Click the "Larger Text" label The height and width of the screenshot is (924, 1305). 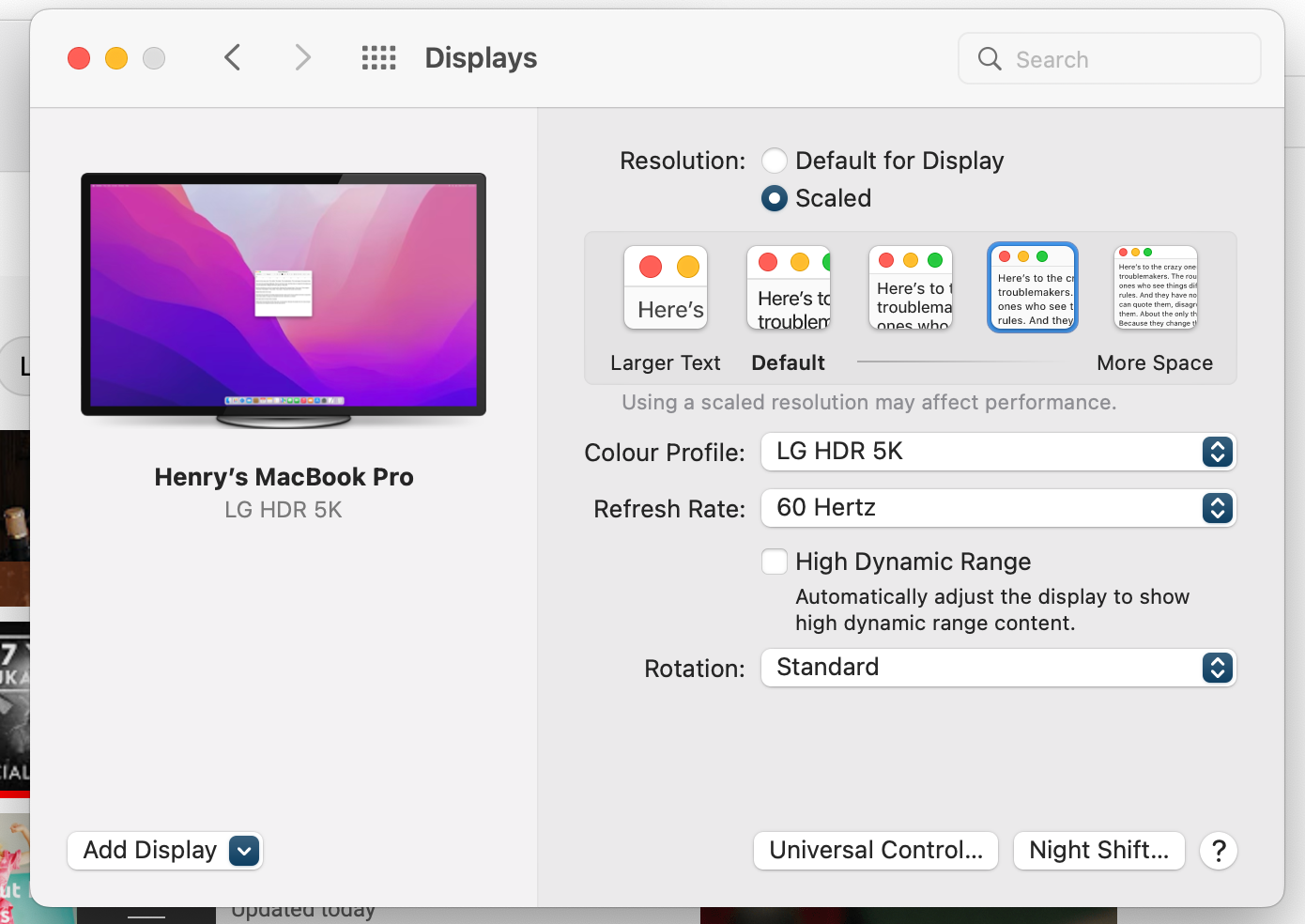coord(666,363)
